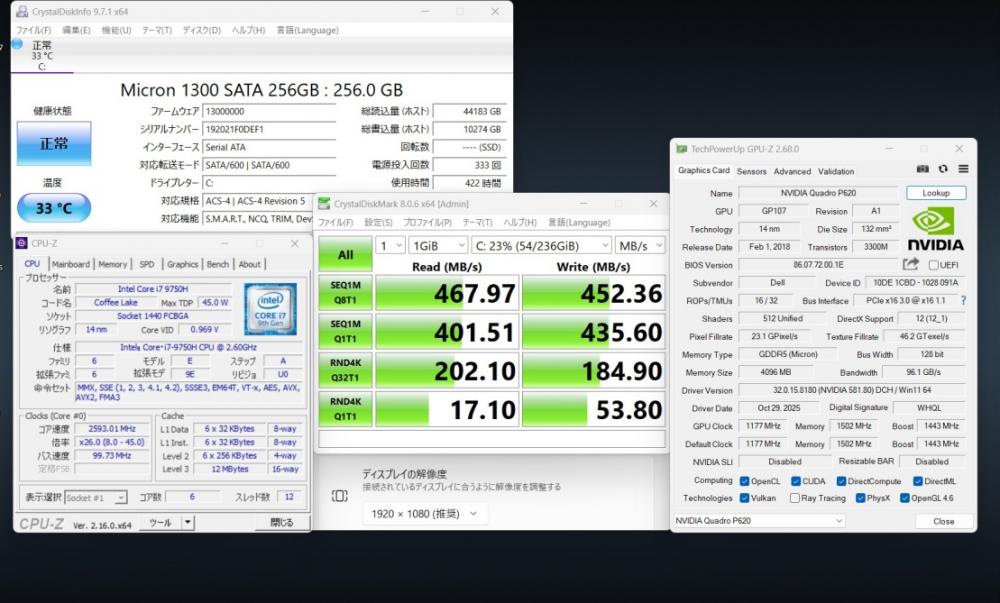The image size is (1000, 603).
Task: Click SEQ1M Q8T1 read result bar 467.97
Action: coord(446,293)
